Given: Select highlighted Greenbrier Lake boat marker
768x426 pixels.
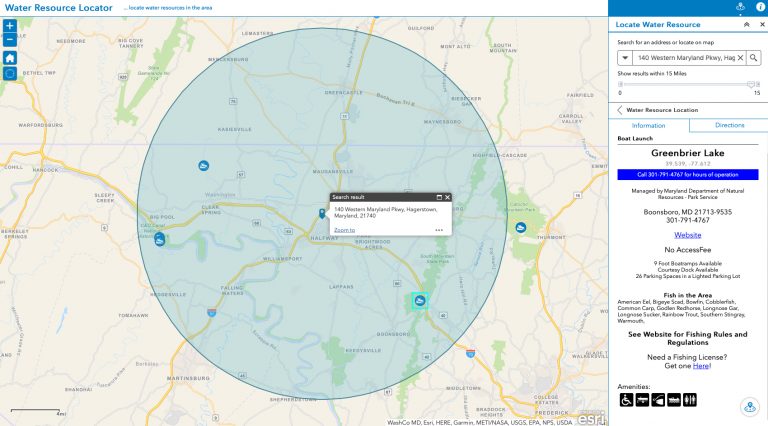Looking at the screenshot, I should coord(420,301).
